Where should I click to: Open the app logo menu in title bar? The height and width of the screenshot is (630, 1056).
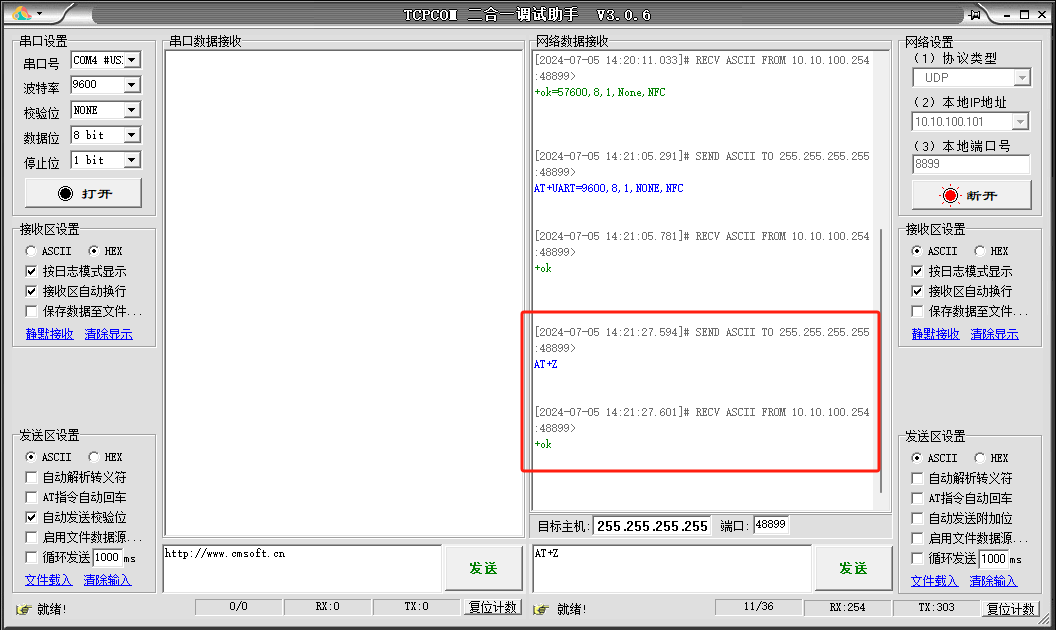(26, 13)
